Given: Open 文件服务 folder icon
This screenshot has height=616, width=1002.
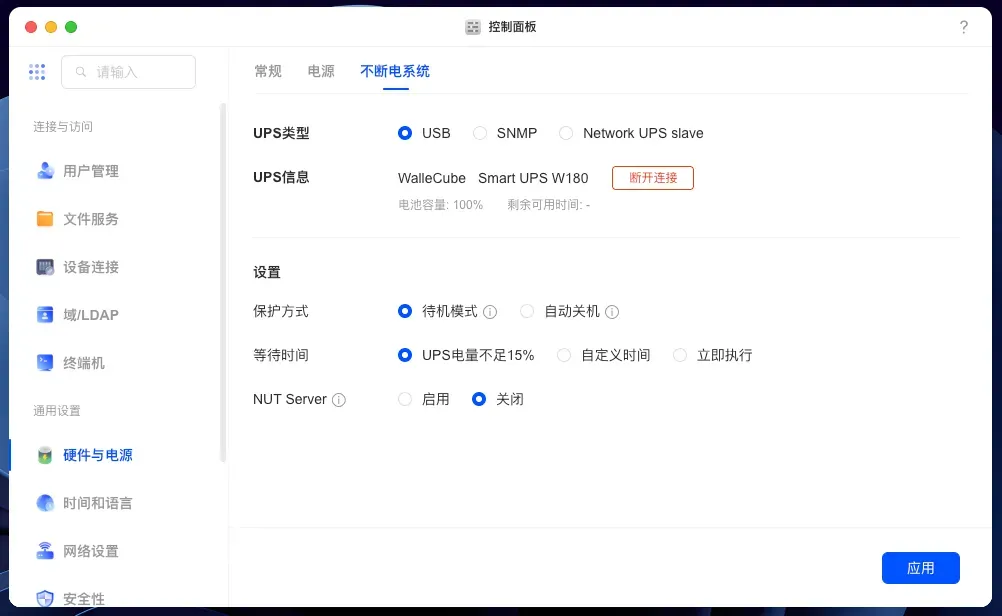Looking at the screenshot, I should click(x=45, y=219).
